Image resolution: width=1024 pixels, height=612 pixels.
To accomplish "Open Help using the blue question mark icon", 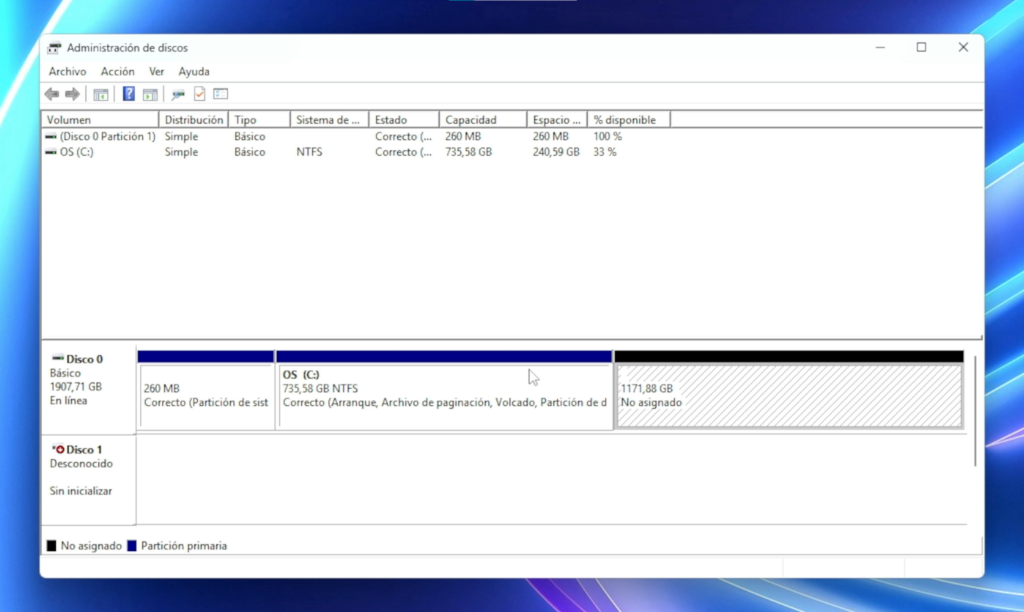I will click(128, 94).
